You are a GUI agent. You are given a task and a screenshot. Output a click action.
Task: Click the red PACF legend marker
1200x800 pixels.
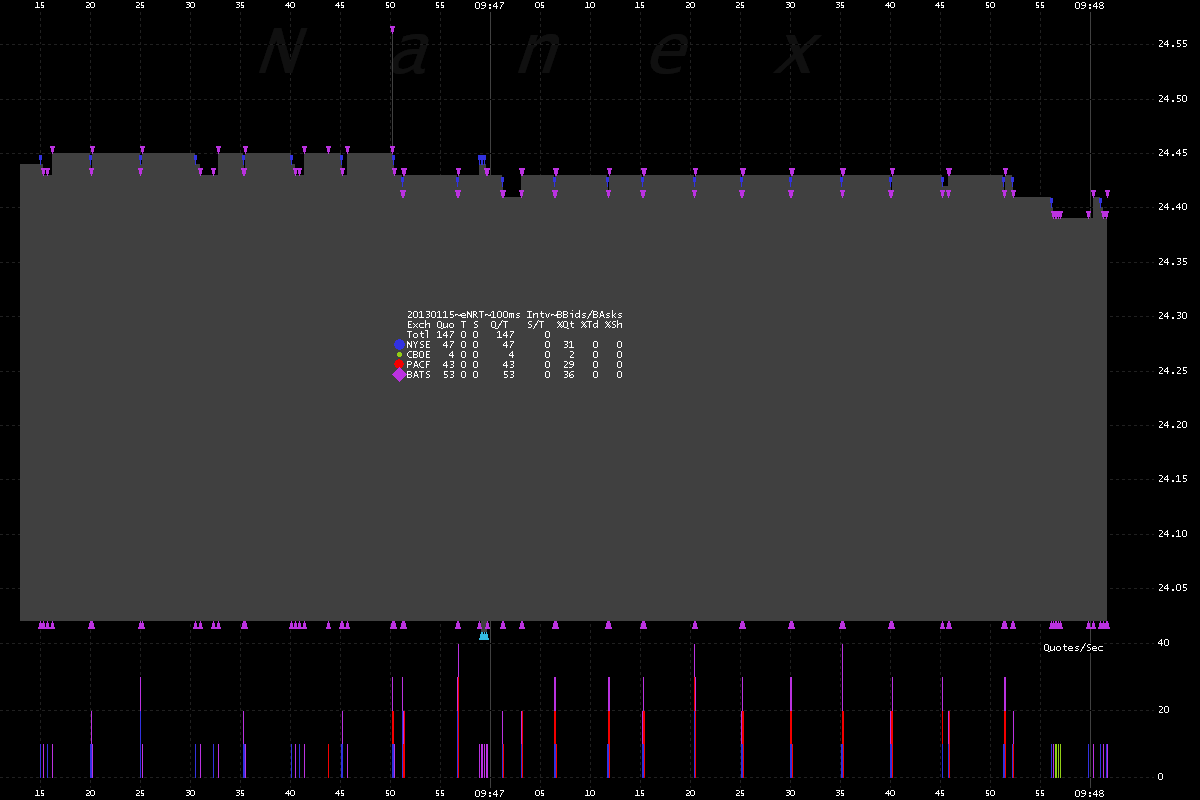coord(399,364)
